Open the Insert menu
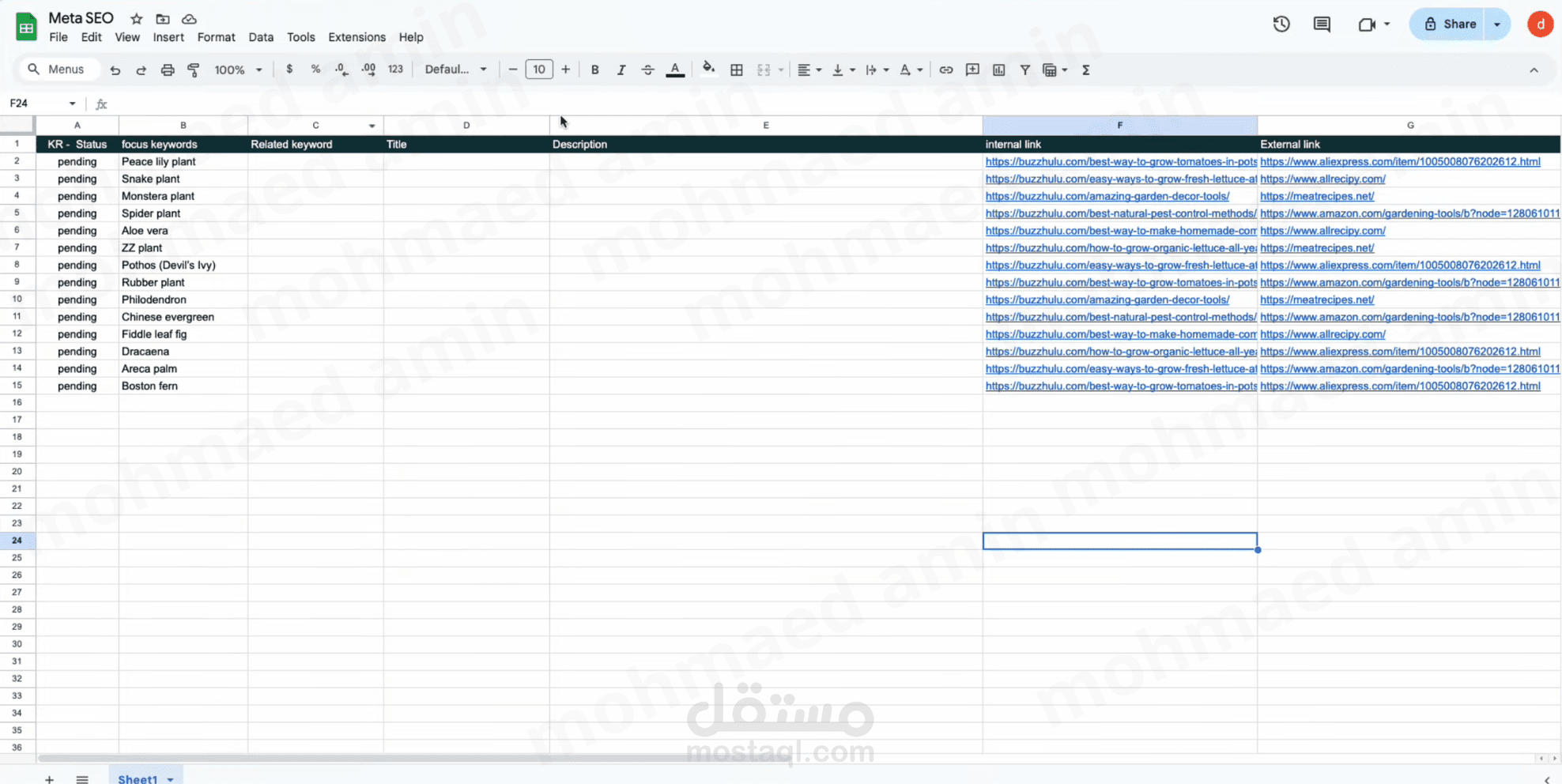Image resolution: width=1562 pixels, height=784 pixels. (x=168, y=37)
